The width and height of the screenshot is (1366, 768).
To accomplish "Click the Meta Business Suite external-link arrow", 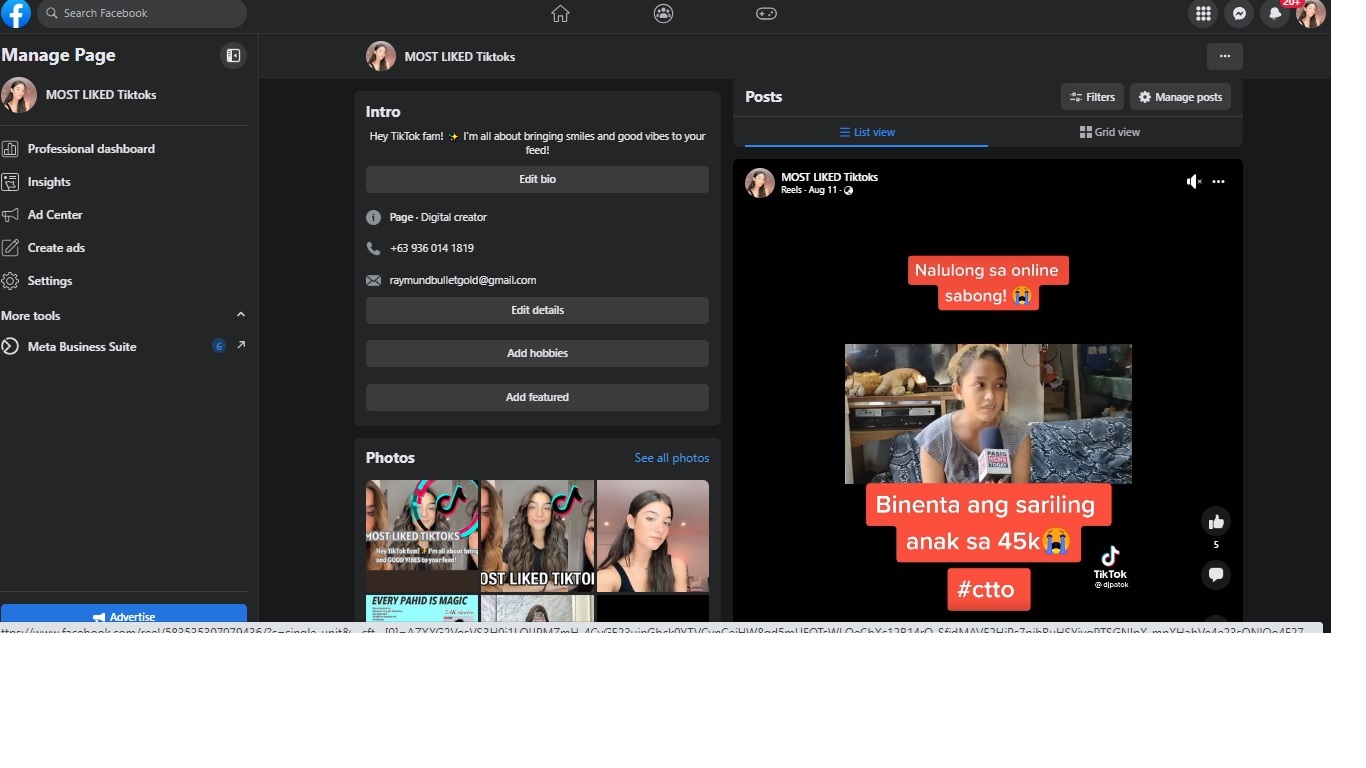I will coord(241,346).
